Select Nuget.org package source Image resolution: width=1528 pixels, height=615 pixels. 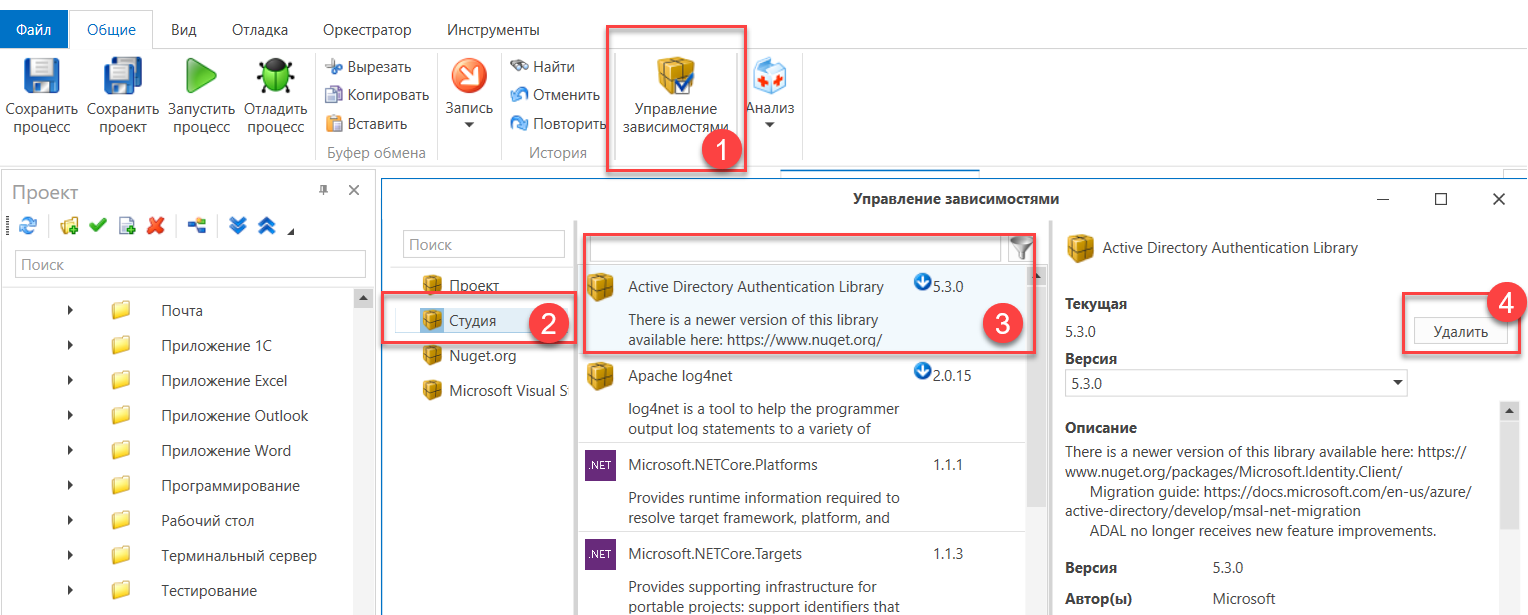tap(482, 356)
